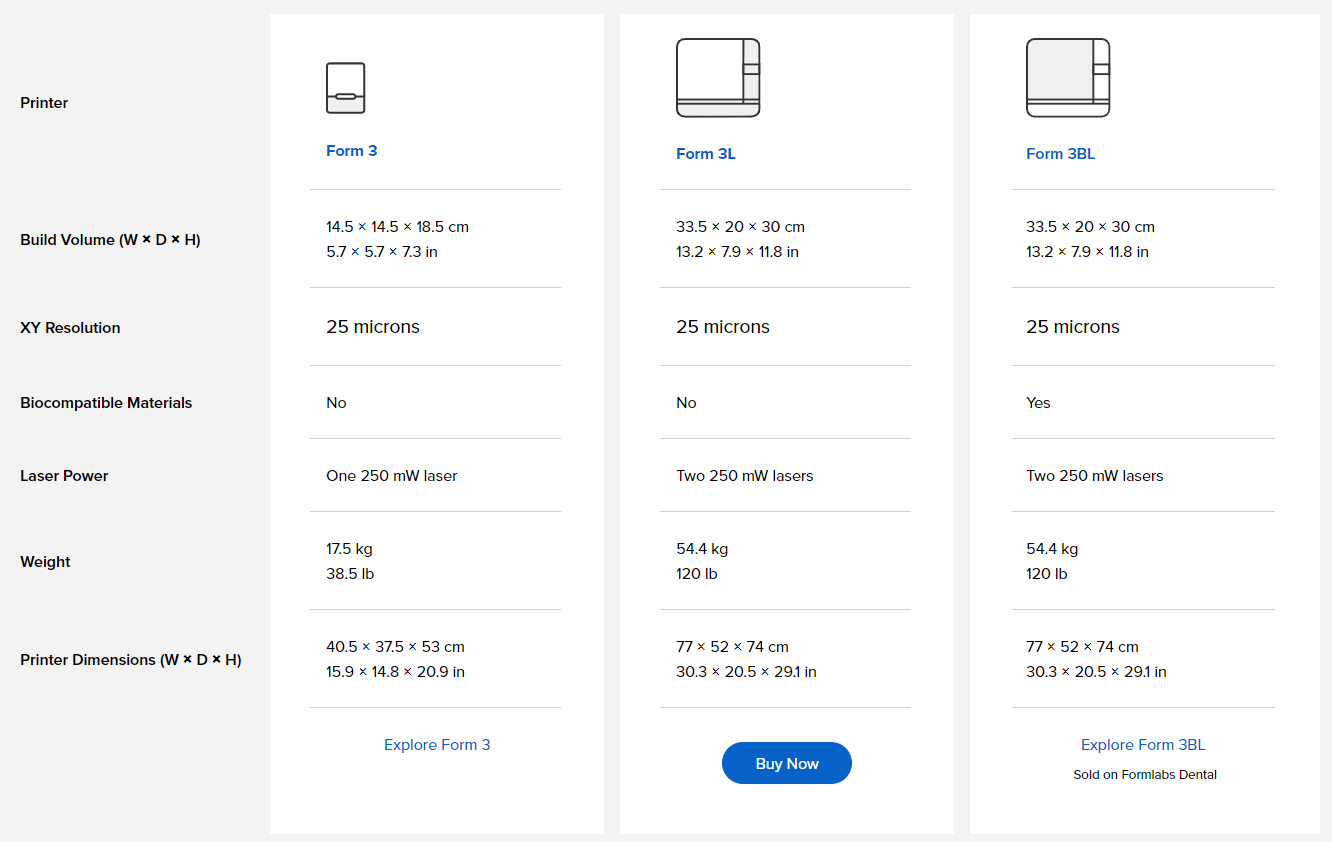Image resolution: width=1332 pixels, height=842 pixels.
Task: Click the Yes value for biocompatible materials
Action: tap(1038, 403)
